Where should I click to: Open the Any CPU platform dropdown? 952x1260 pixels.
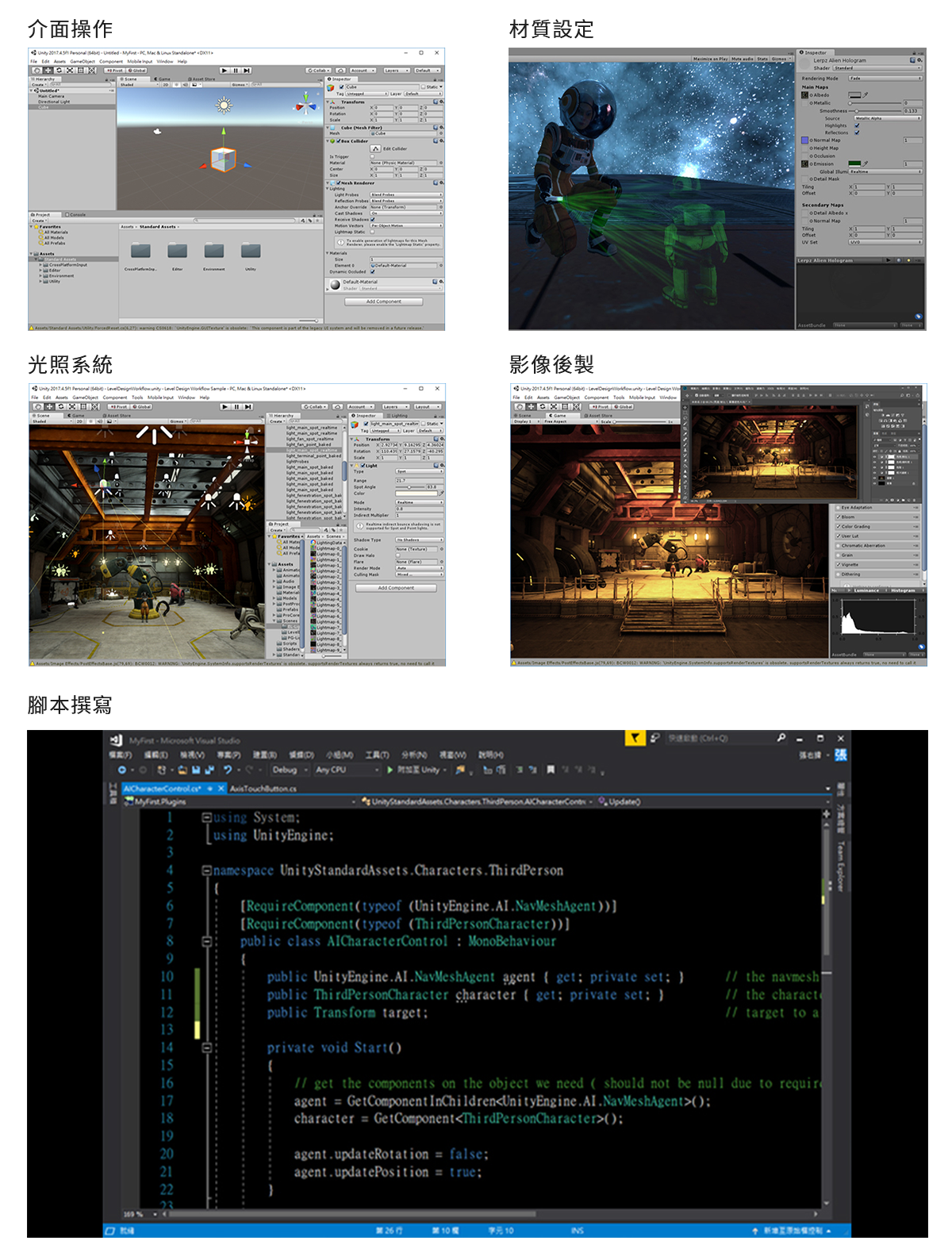[x=347, y=770]
